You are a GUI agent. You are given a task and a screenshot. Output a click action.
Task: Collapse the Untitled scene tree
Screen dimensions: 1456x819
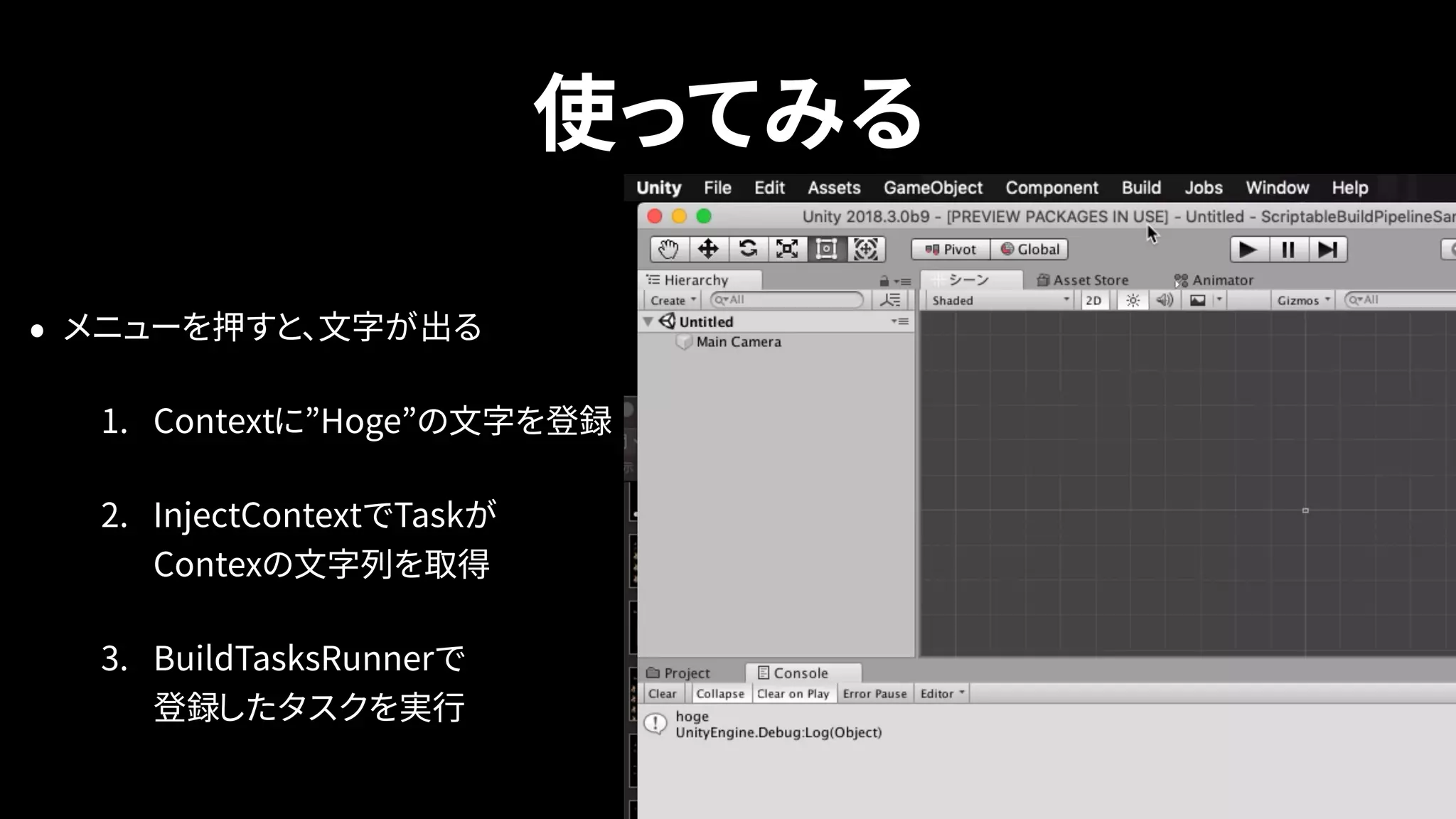click(x=648, y=321)
